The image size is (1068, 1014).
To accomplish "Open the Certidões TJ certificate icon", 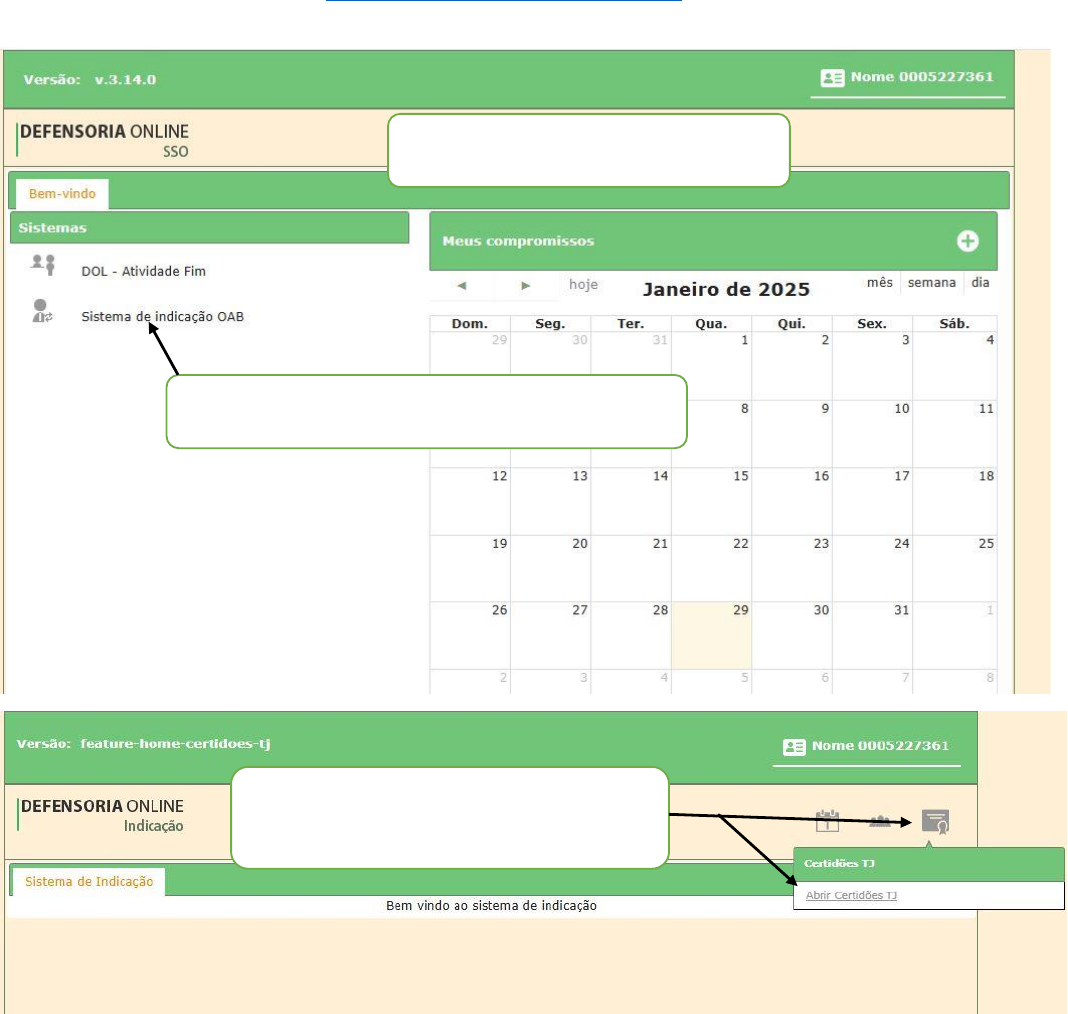I will (x=935, y=821).
